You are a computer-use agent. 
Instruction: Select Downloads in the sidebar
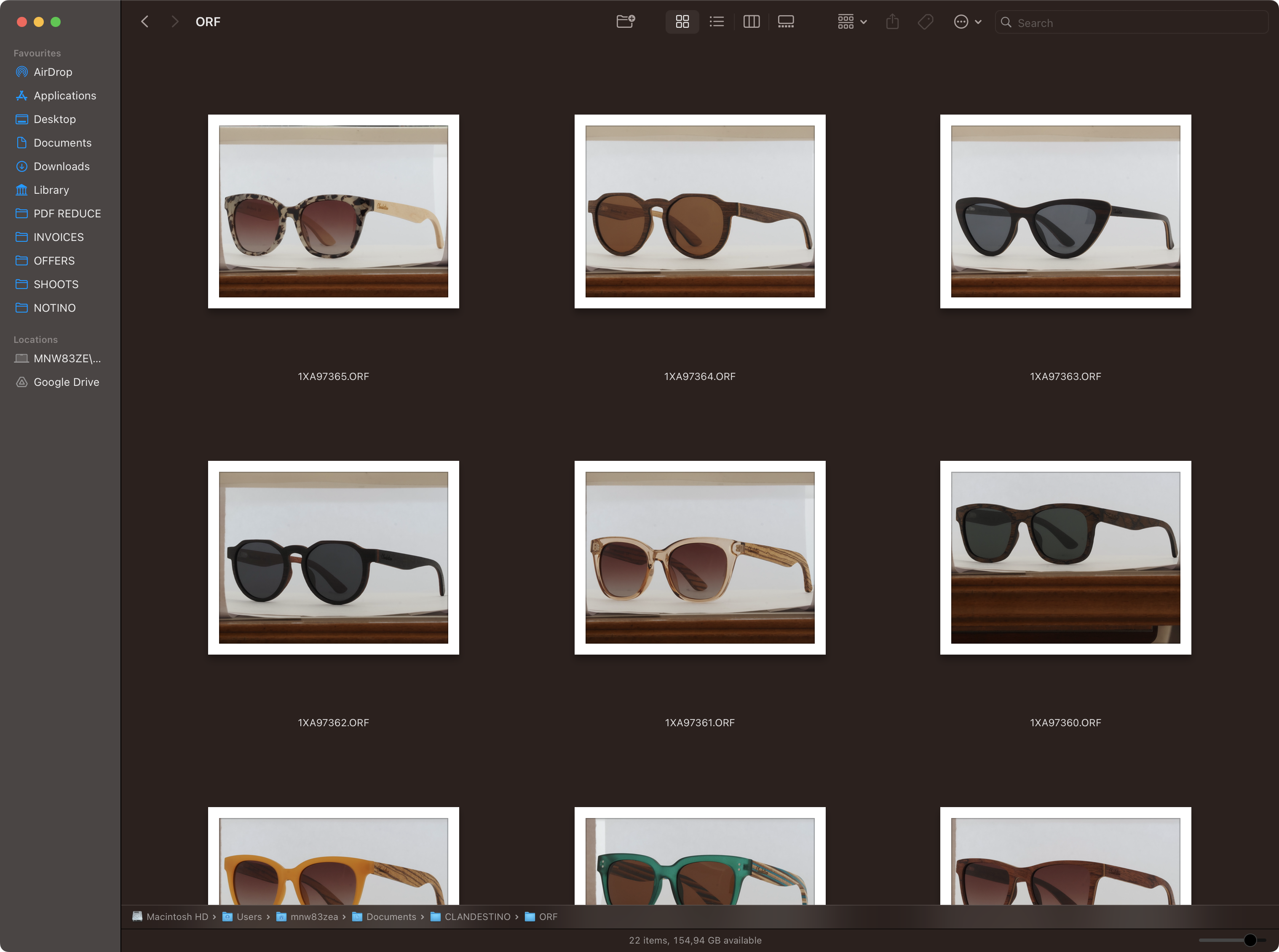[61, 166]
